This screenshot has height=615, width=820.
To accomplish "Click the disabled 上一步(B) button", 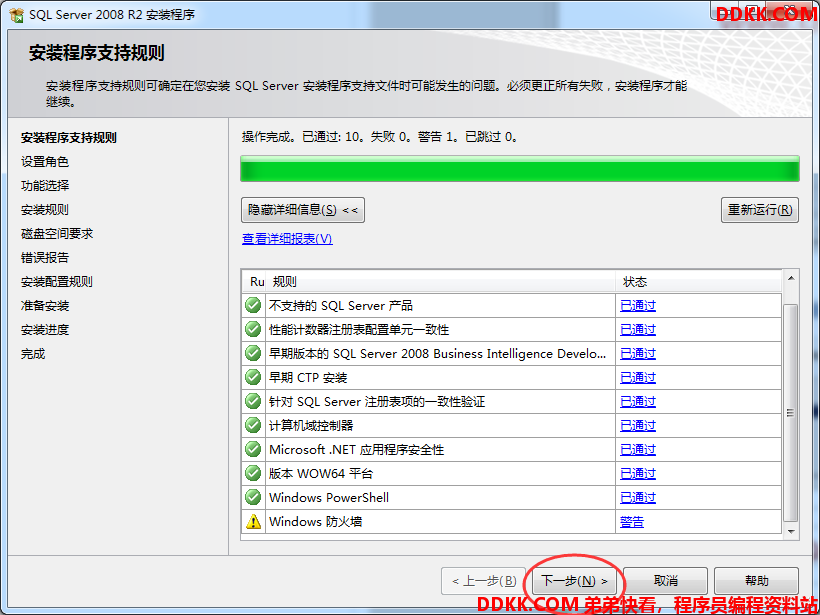I will point(483,580).
